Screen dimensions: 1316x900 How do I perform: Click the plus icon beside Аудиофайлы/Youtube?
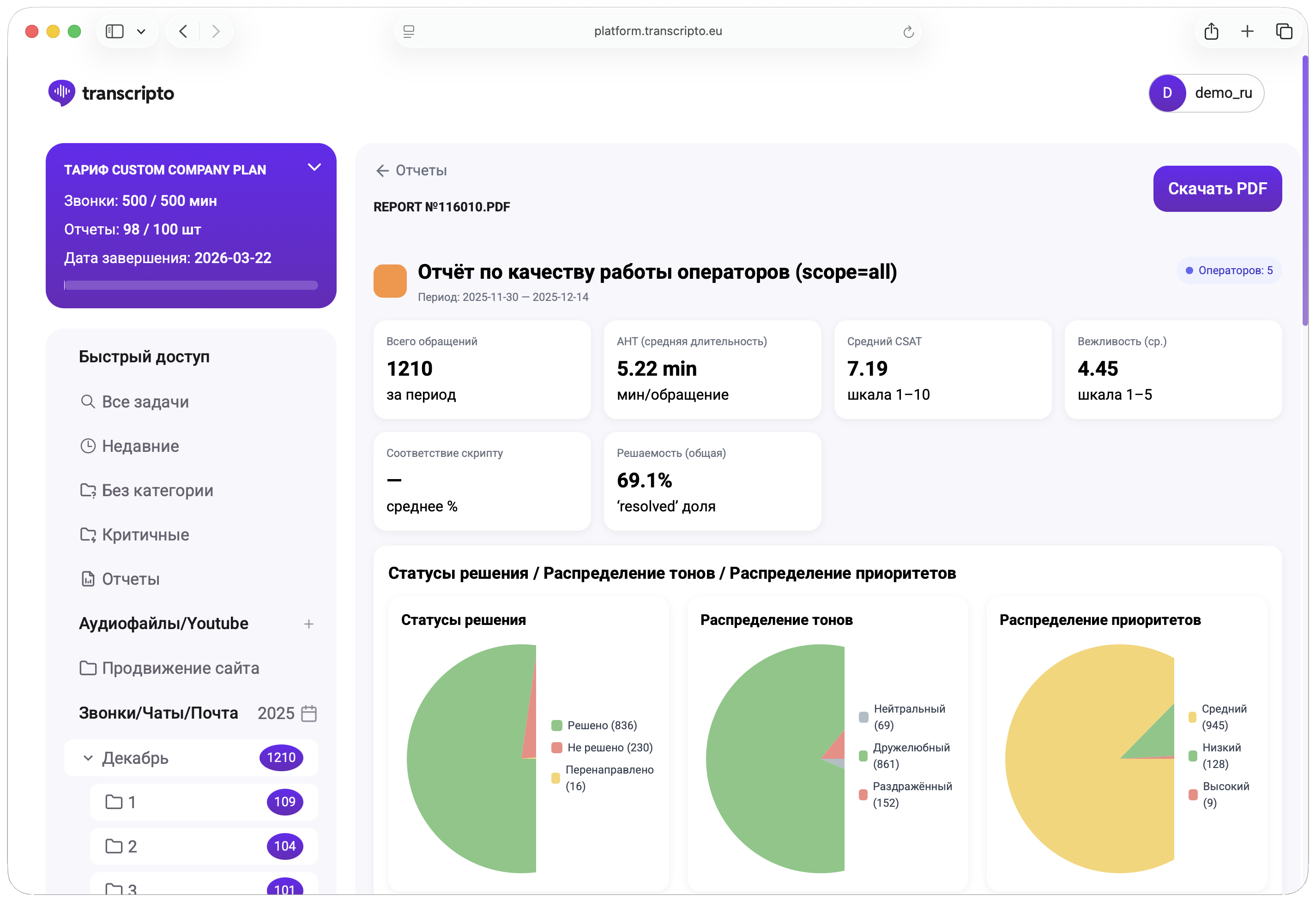[308, 624]
